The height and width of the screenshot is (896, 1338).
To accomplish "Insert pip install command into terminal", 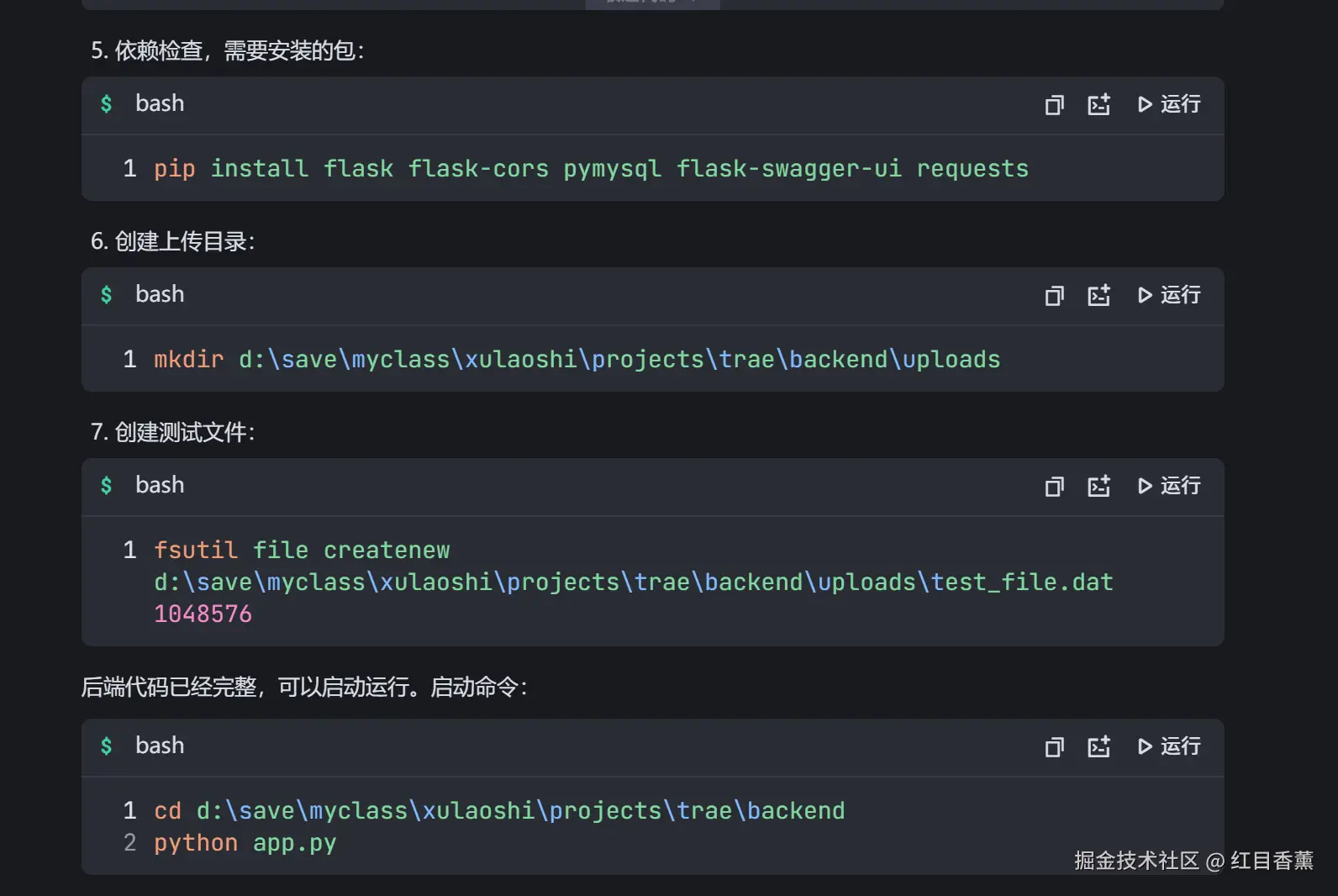I will 1098,105.
